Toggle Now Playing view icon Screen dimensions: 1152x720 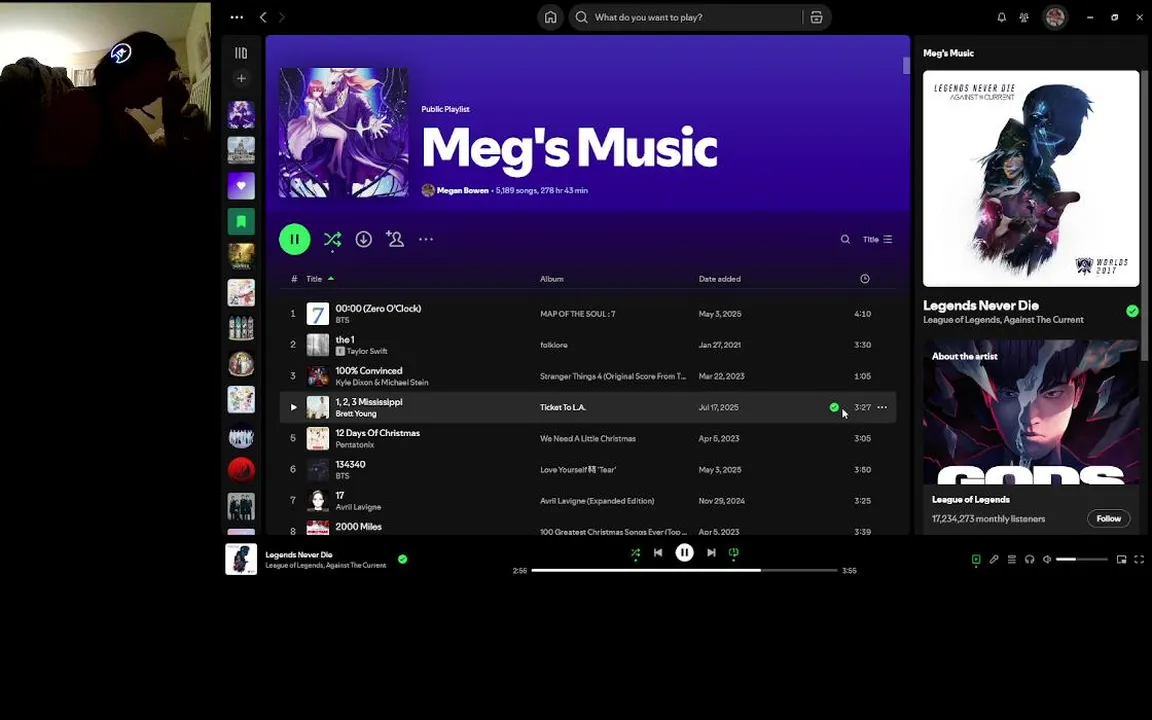point(976,559)
